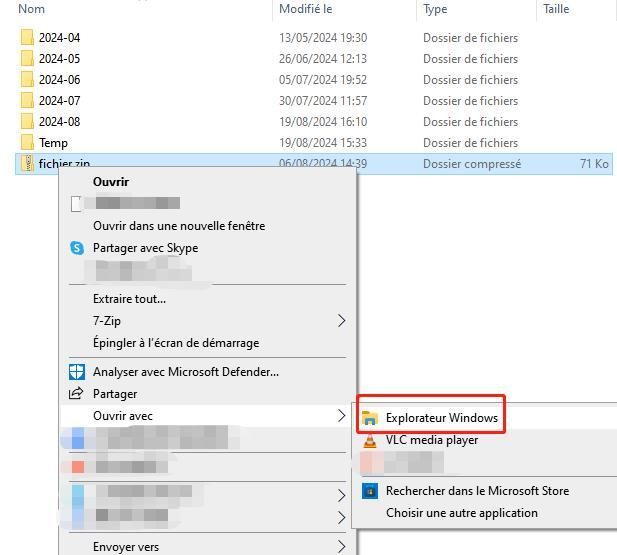This screenshot has width=617, height=555.
Task: Click the 71 Ko size value
Action: tap(594, 164)
